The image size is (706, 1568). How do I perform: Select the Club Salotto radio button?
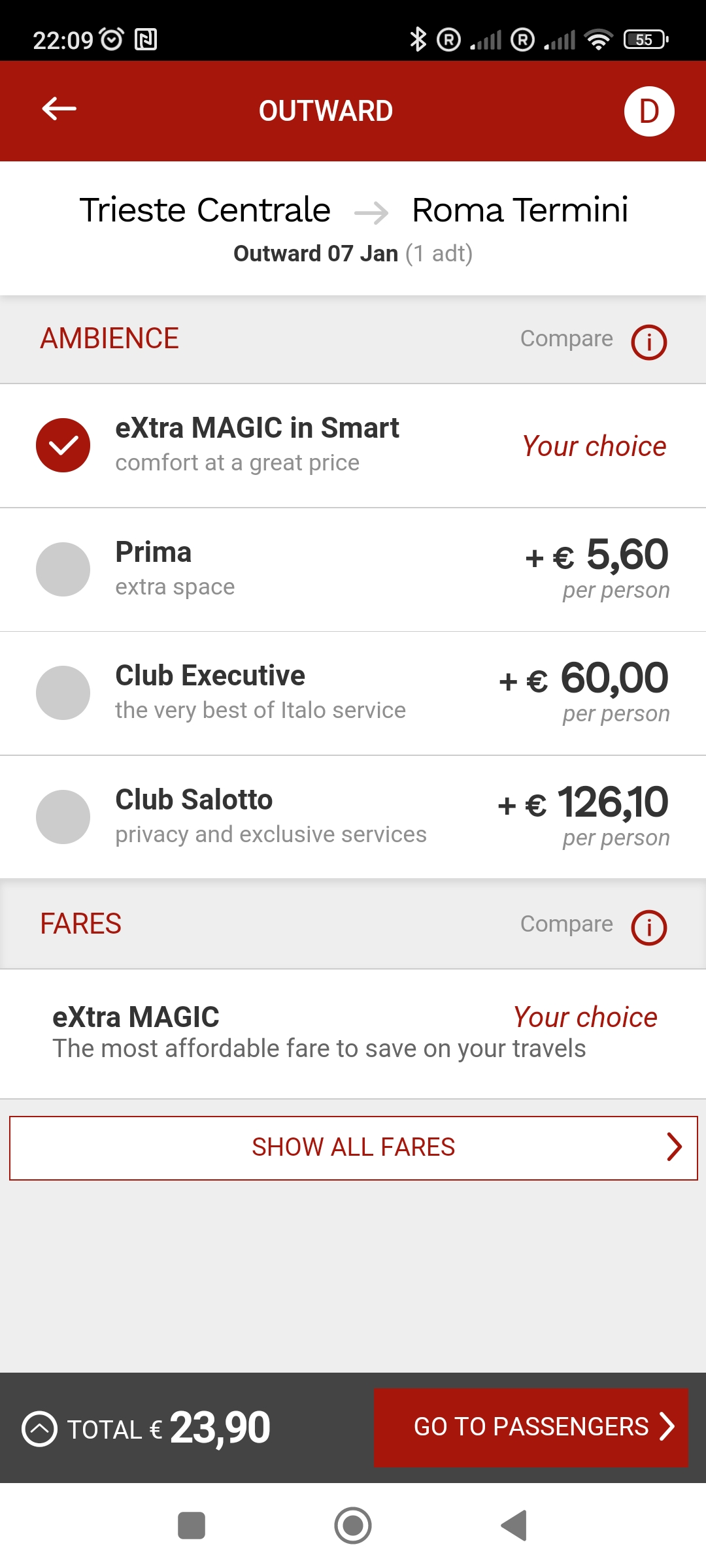(63, 817)
